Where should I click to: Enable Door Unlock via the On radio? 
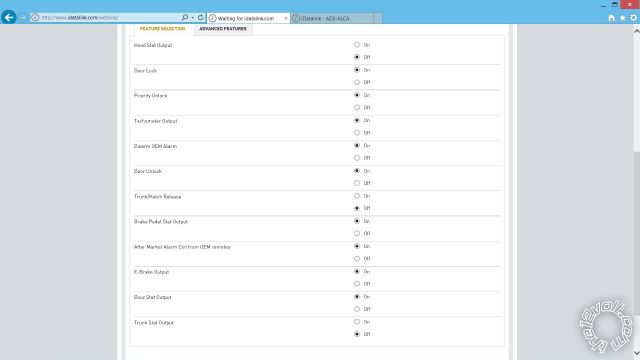357,171
